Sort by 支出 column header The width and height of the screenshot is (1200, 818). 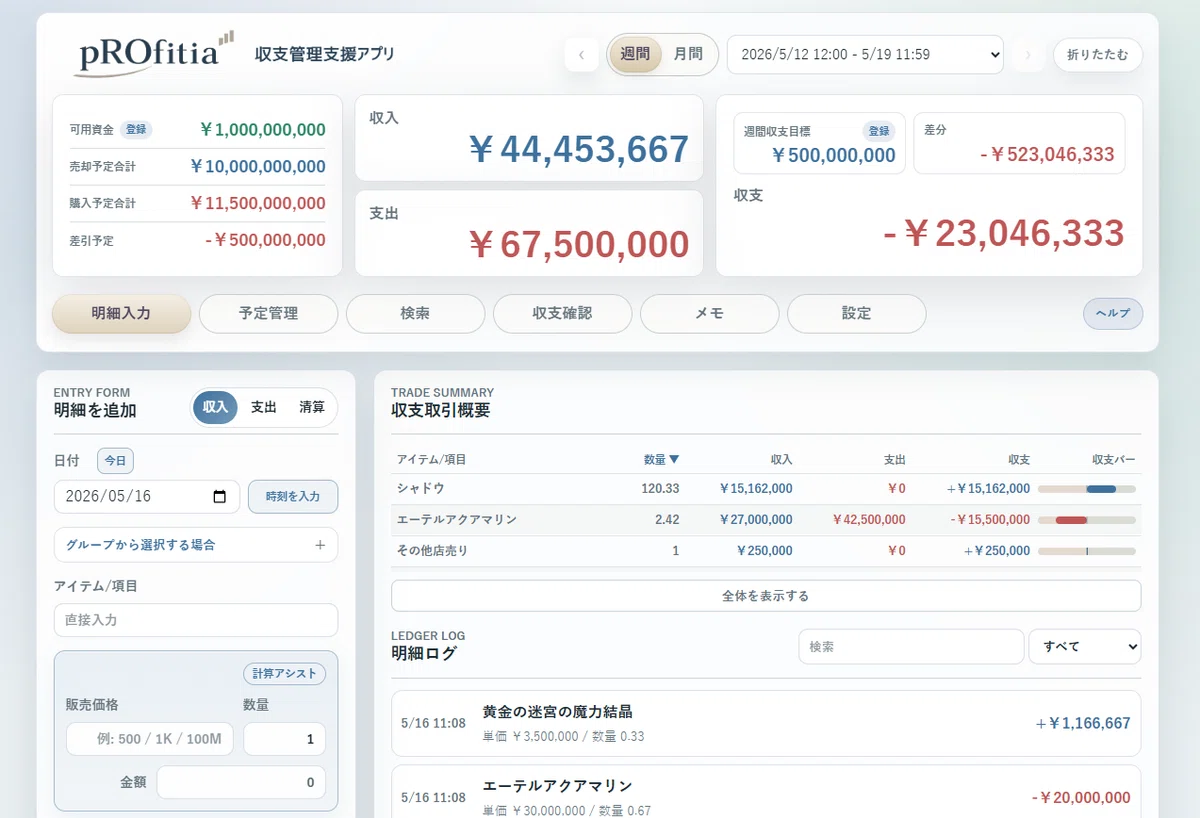894,460
